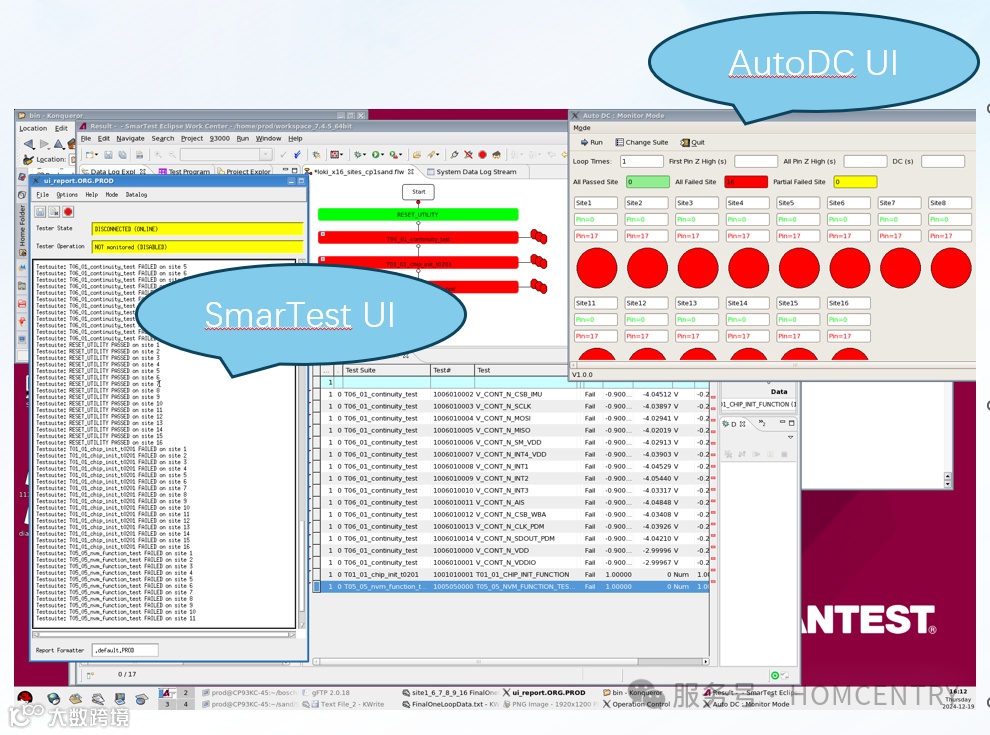Click the Quit button in Auto DC
Image resolution: width=990 pixels, height=735 pixels.
click(x=693, y=142)
